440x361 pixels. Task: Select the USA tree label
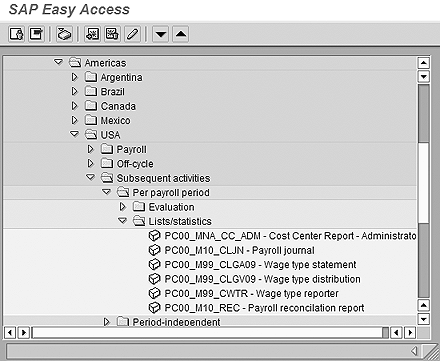[x=110, y=135]
